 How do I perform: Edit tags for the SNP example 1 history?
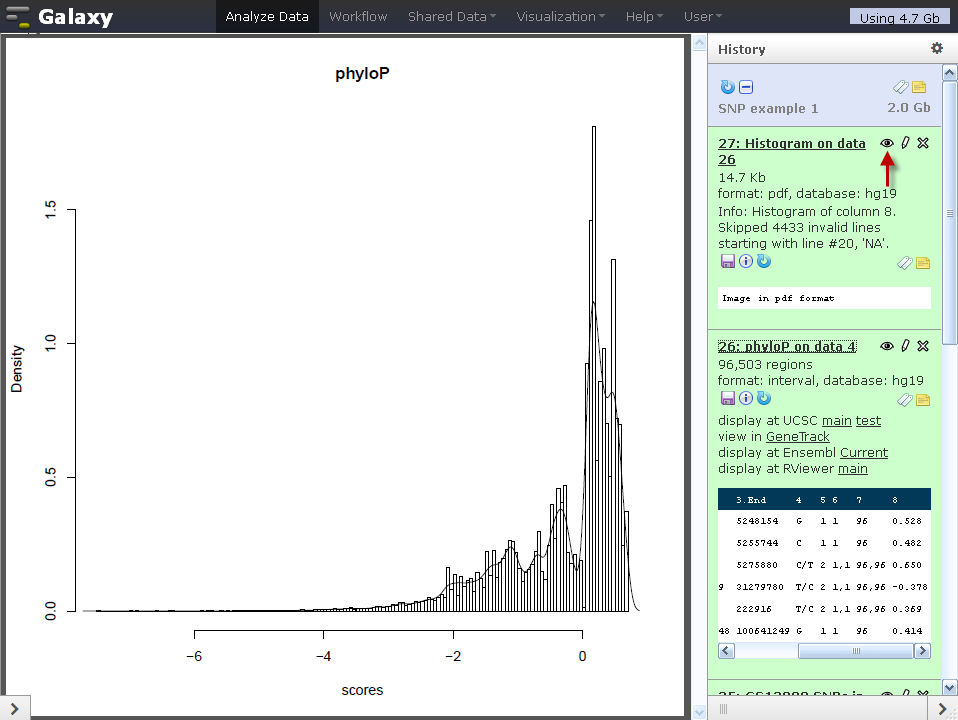tap(901, 87)
